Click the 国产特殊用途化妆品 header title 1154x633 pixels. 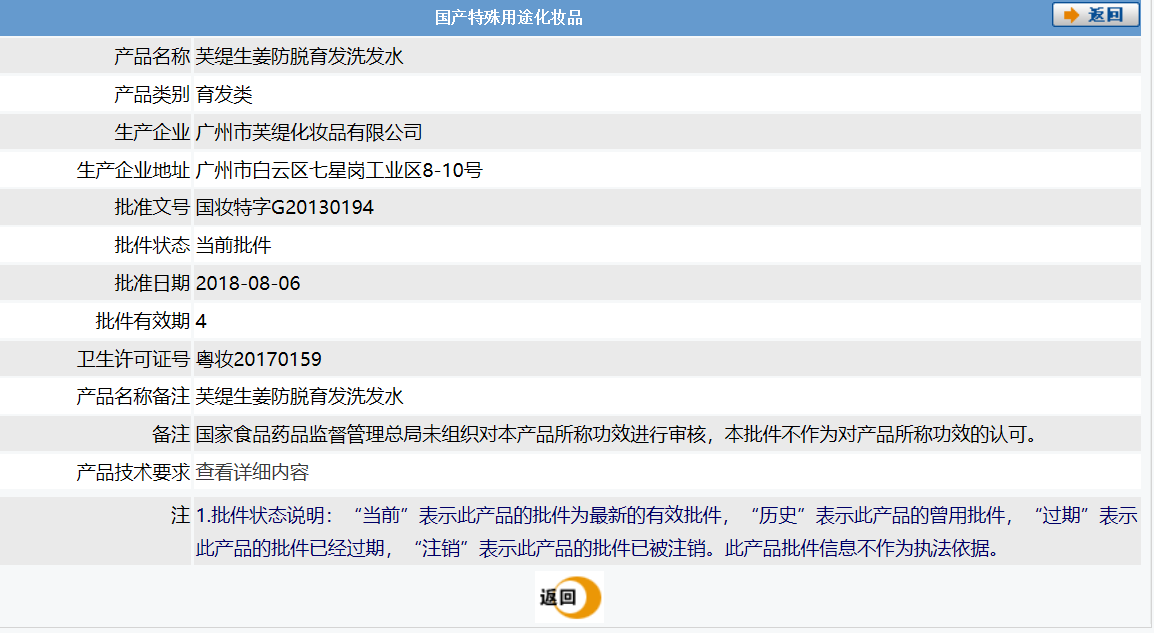pos(508,17)
